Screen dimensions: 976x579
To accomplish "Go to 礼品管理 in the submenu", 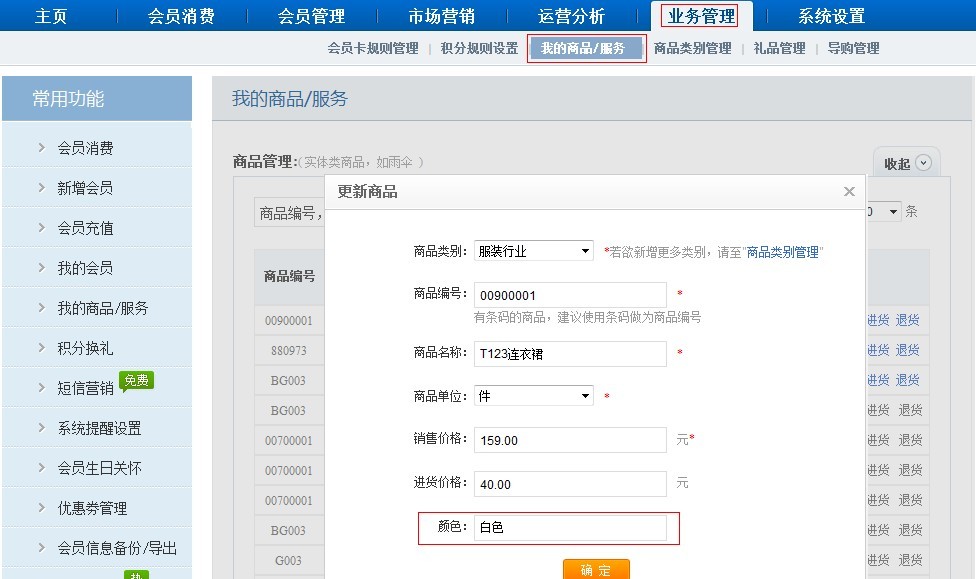I will pos(779,48).
